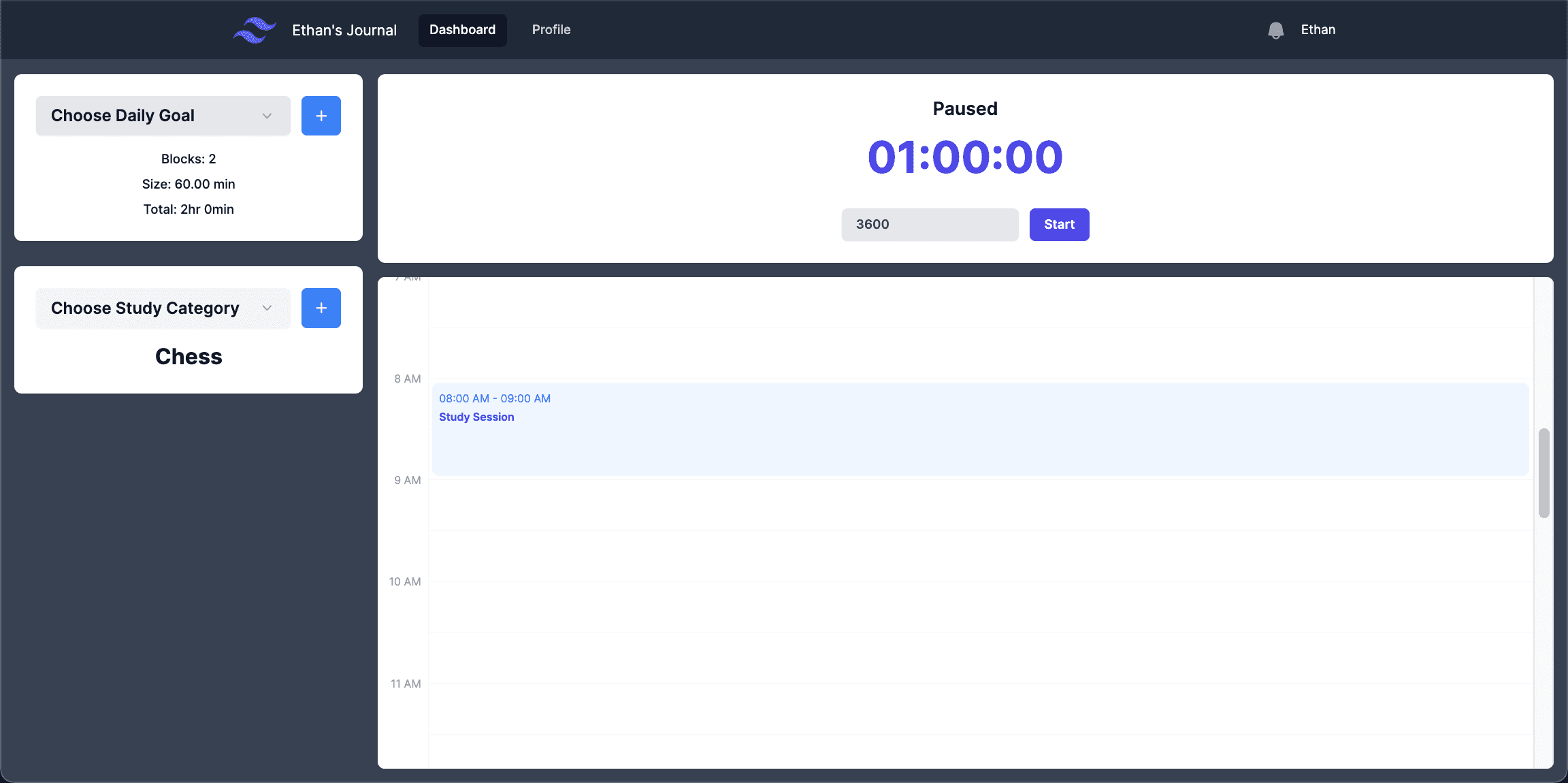The image size is (1568, 783).
Task: Click the Ethan username in the top bar
Action: click(x=1318, y=29)
